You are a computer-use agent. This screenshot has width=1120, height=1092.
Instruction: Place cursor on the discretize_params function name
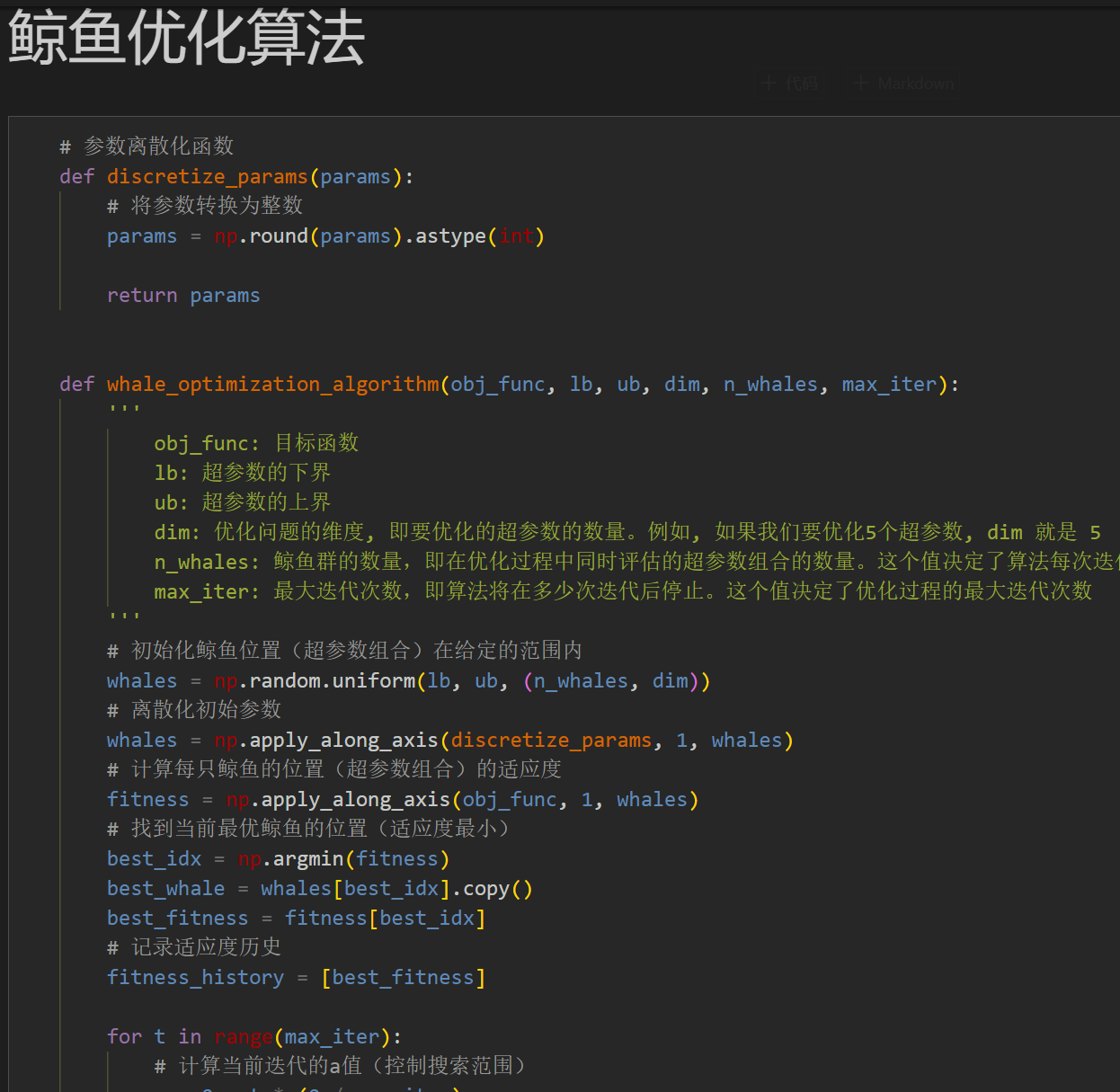[207, 176]
